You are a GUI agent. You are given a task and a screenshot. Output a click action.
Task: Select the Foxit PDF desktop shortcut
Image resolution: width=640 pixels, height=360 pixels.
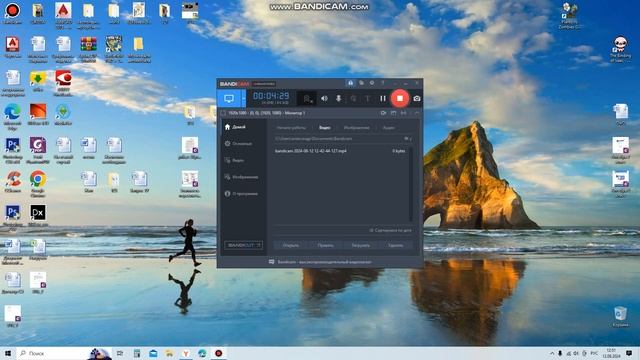[38, 150]
